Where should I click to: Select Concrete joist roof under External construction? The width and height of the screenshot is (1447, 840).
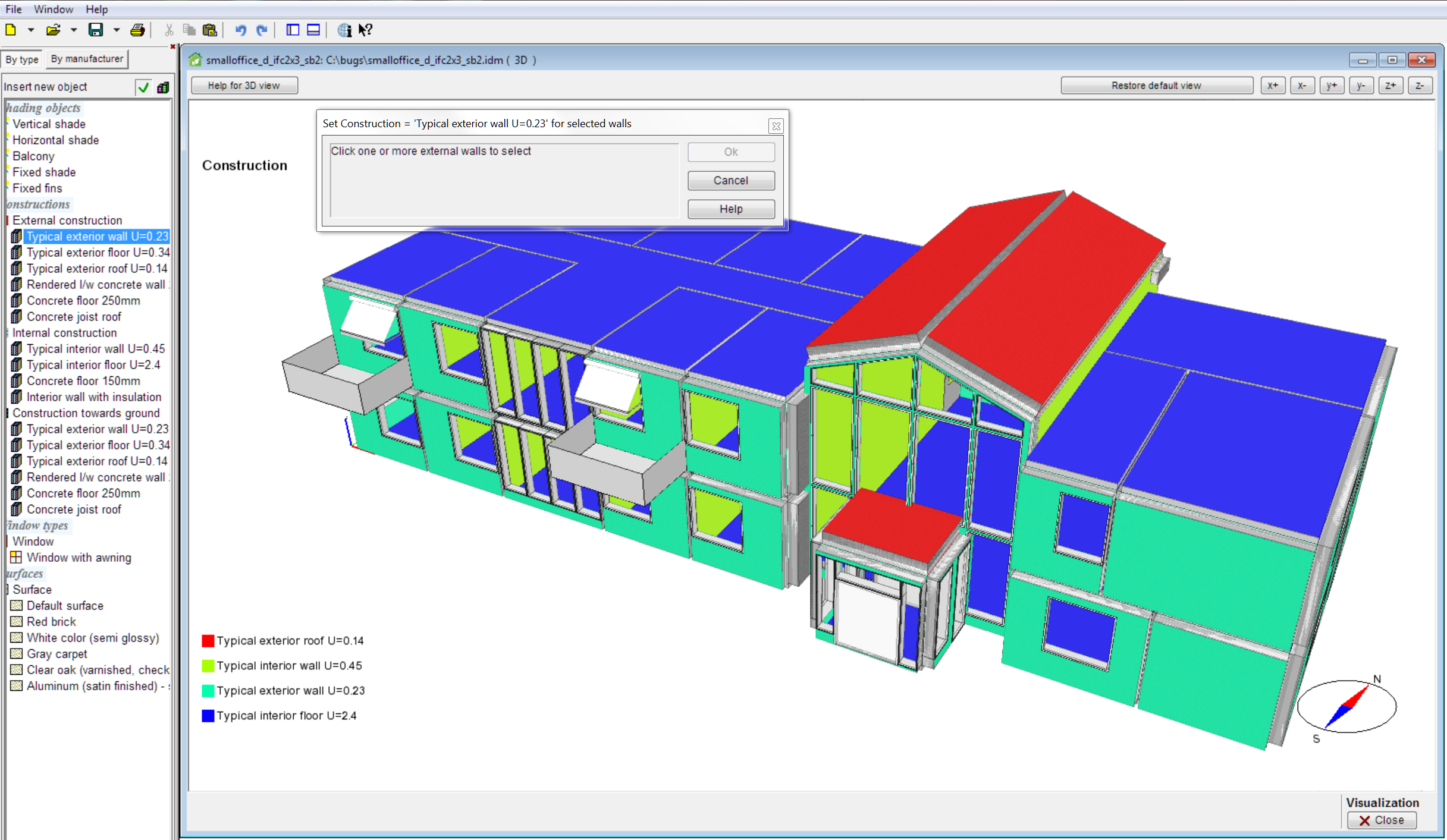pos(74,317)
